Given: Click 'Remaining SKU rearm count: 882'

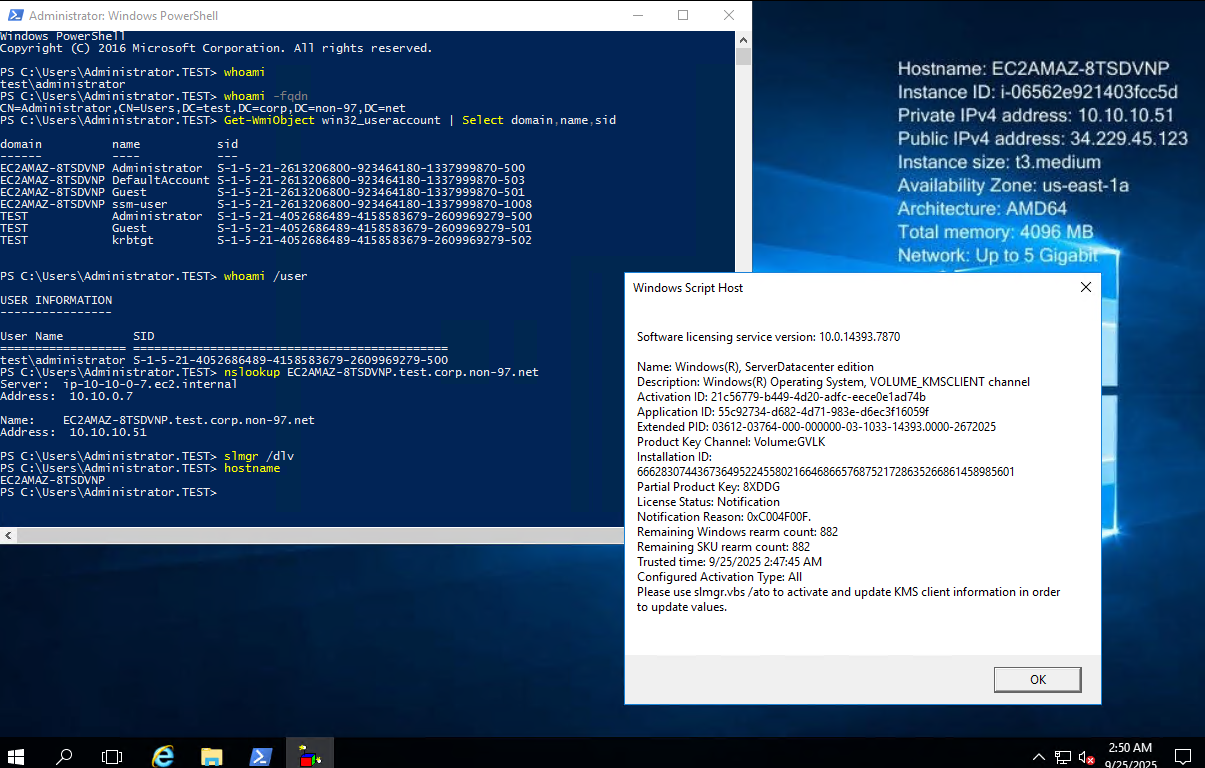Looking at the screenshot, I should [723, 547].
